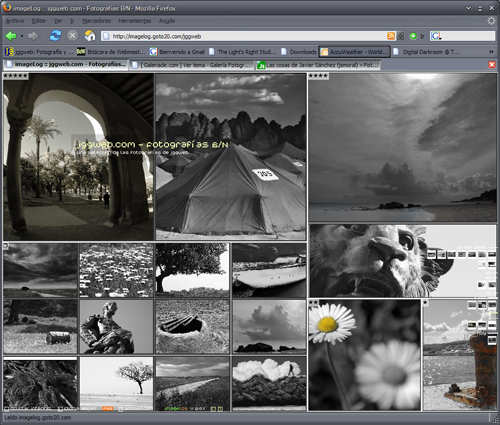Open the large leafy tree silhouette thumbnail
The image size is (500, 425).
[192, 270]
